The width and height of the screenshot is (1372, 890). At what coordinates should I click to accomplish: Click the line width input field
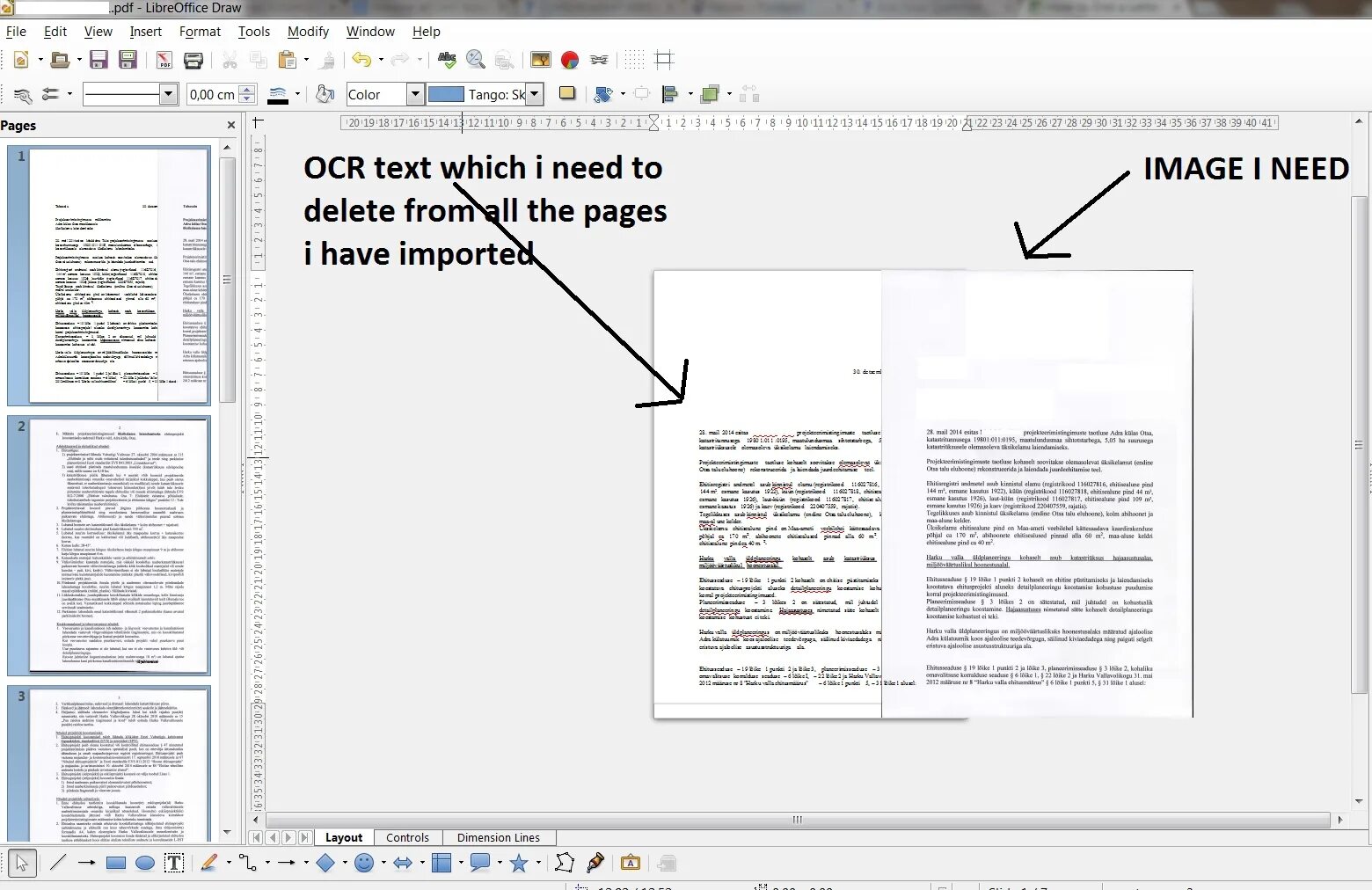tap(212, 94)
